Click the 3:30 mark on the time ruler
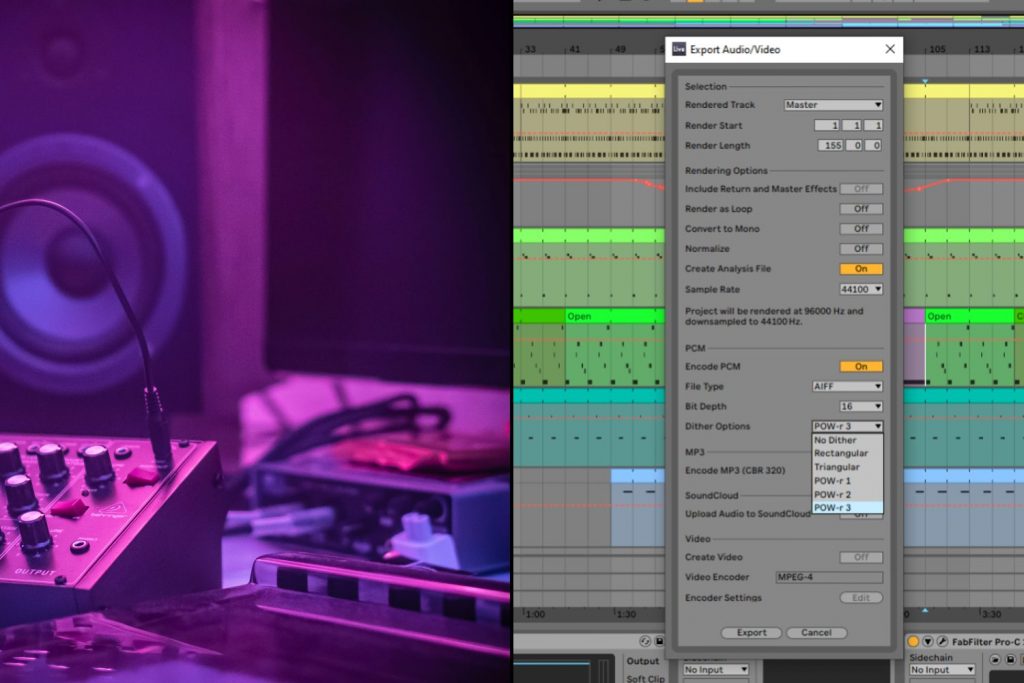 991,614
